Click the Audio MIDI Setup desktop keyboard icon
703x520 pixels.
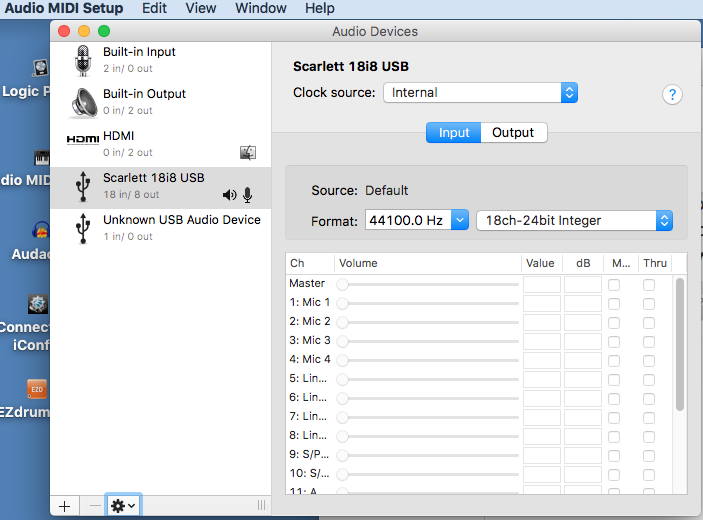click(42, 158)
